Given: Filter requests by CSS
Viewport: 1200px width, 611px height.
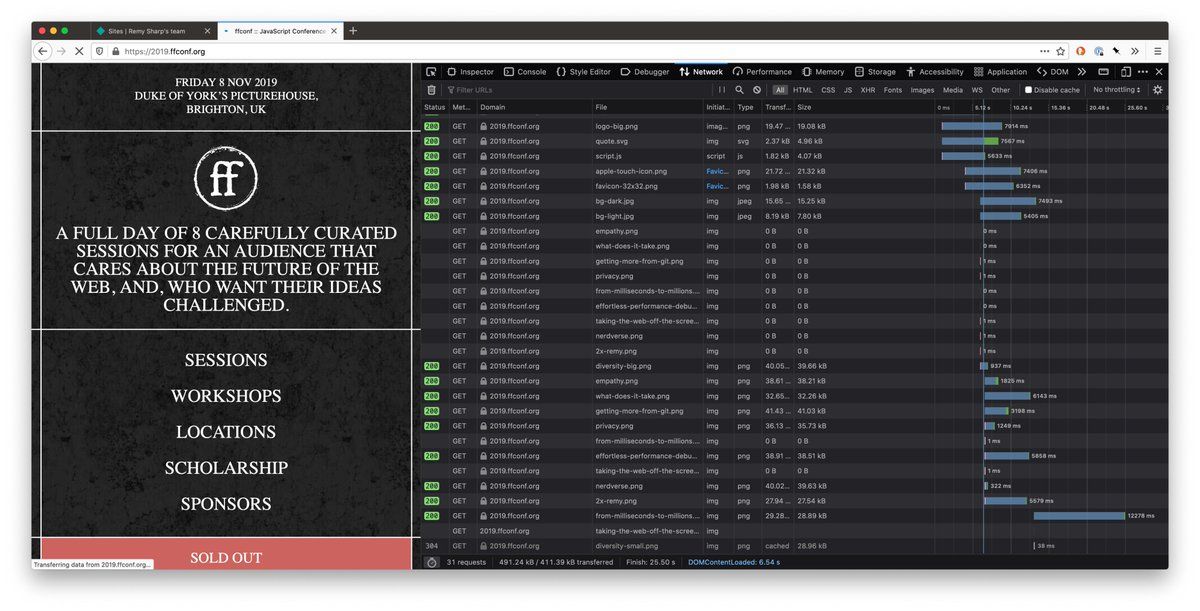Looking at the screenshot, I should point(828,90).
